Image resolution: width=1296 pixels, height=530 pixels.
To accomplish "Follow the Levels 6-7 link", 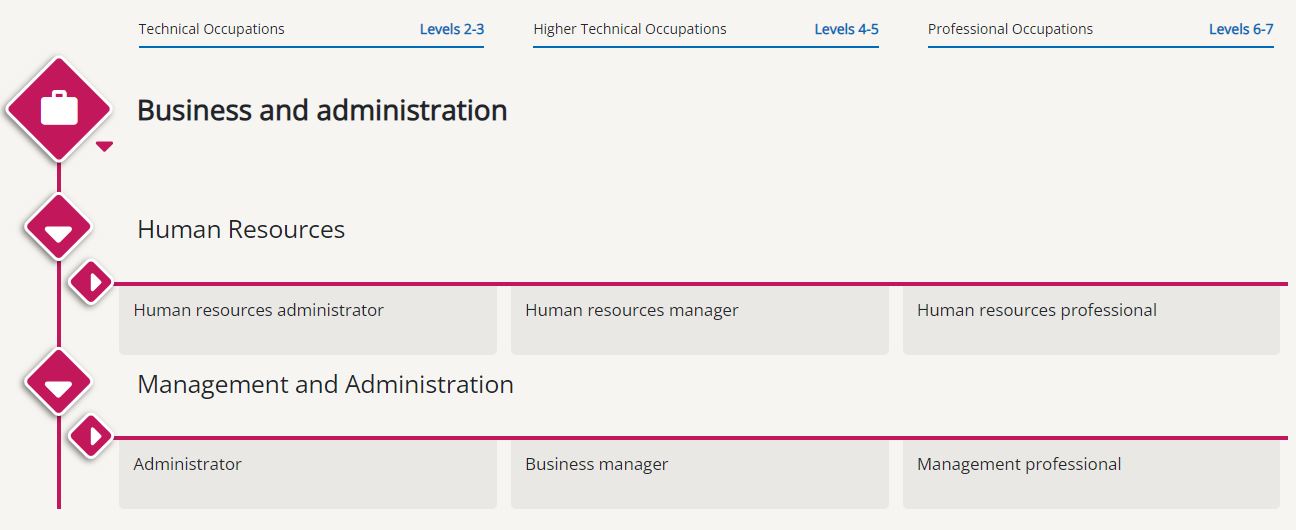I will click(x=1241, y=29).
